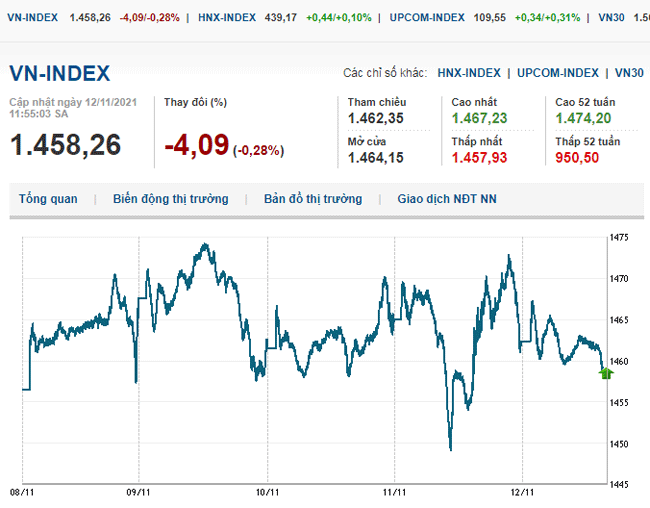
Task: Click the large VN-INDEX page heading
Action: pyautogui.click(x=60, y=74)
